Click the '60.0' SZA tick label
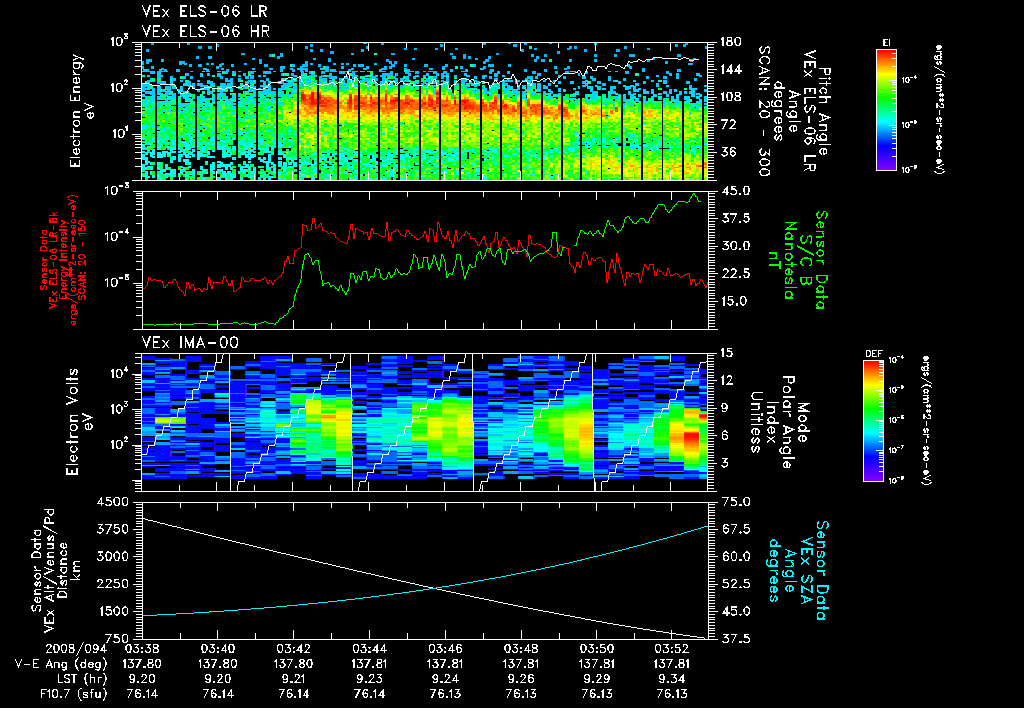Image resolution: width=1024 pixels, height=708 pixels. click(734, 557)
